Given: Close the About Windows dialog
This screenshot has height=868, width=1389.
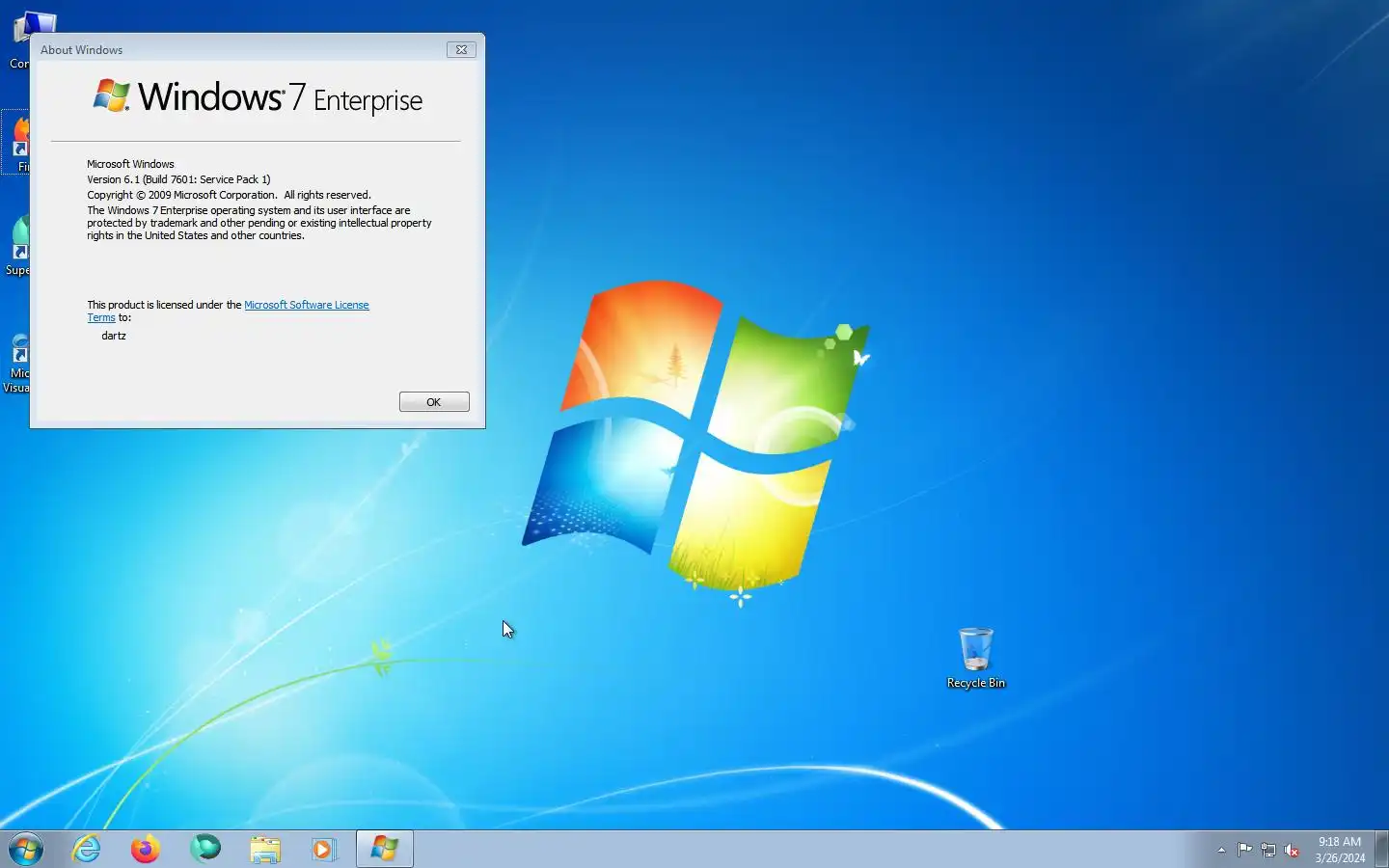Looking at the screenshot, I should pos(462,49).
